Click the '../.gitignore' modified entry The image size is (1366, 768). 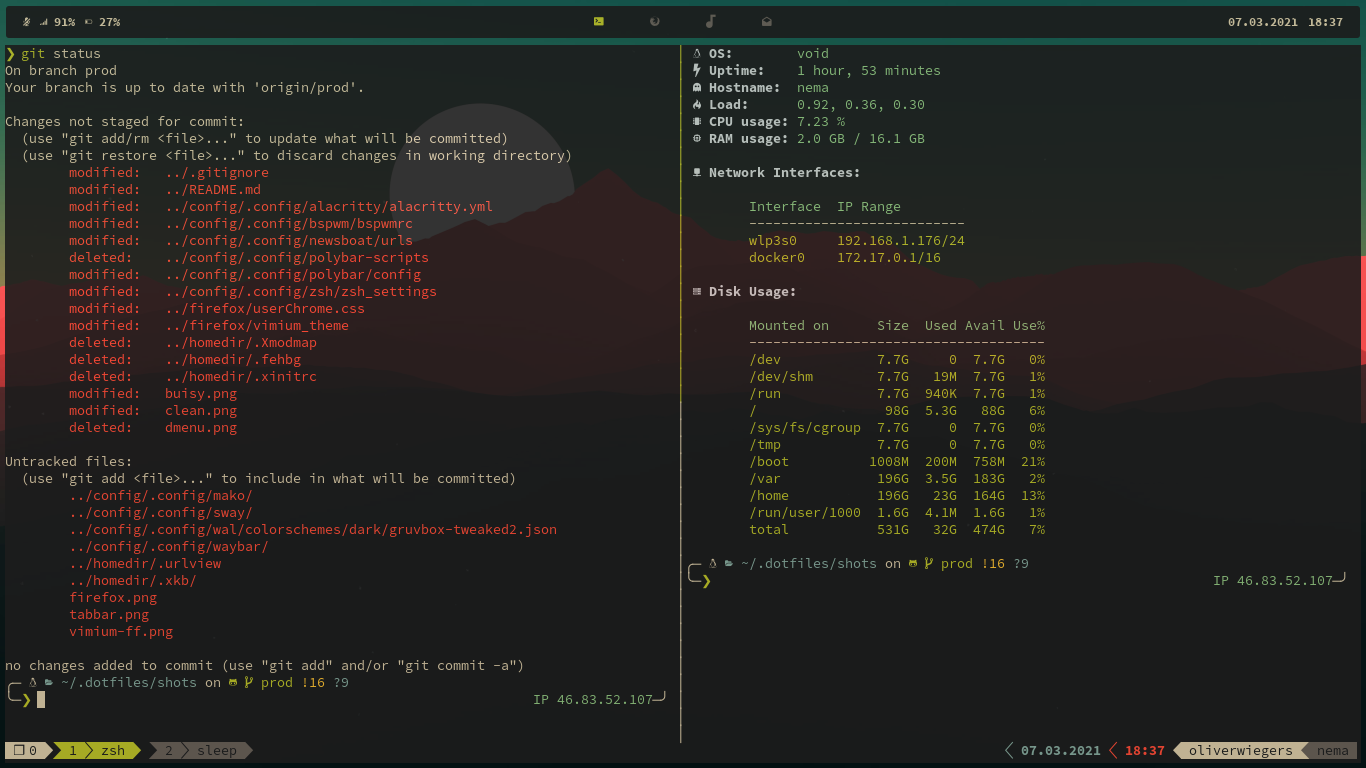pyautogui.click(x=217, y=173)
